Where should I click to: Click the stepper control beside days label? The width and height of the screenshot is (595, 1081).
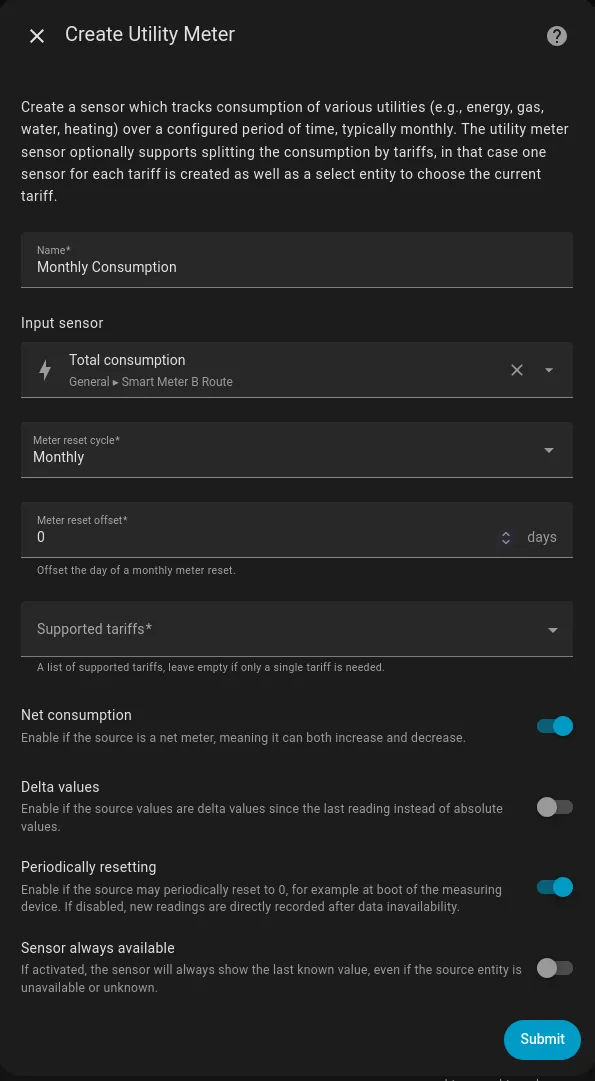[x=505, y=537]
